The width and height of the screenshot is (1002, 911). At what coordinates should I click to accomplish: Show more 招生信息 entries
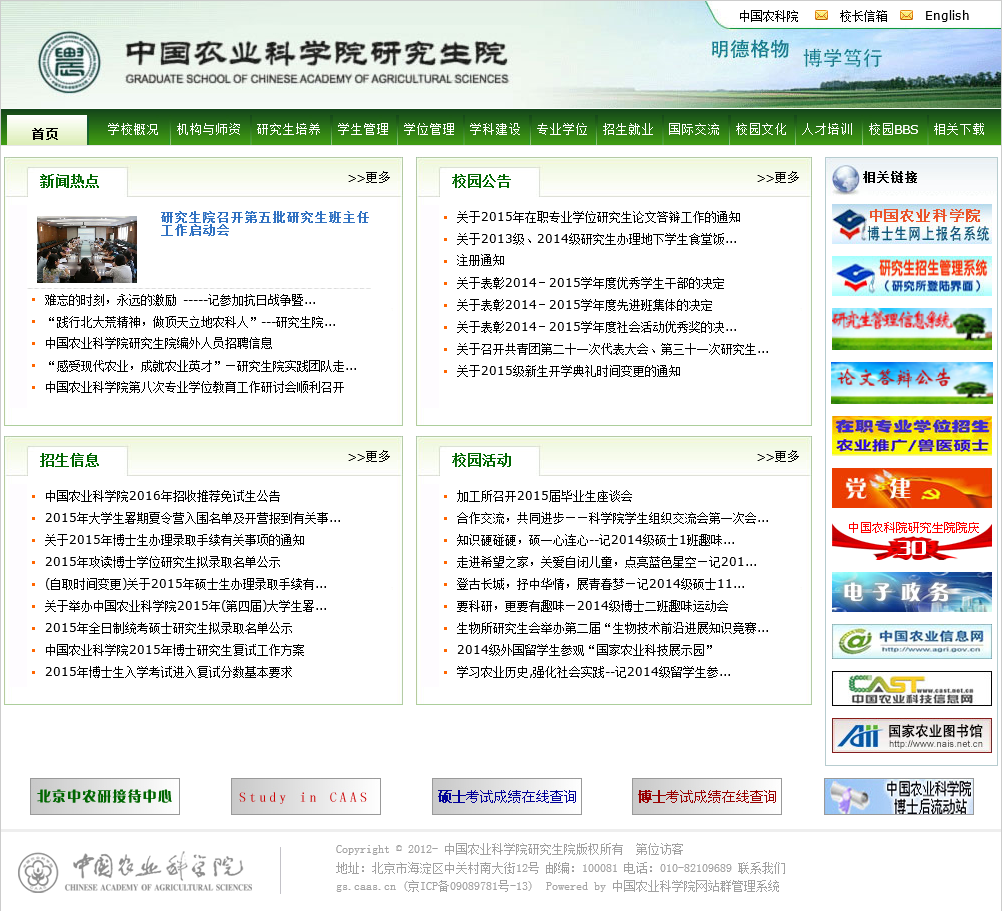point(369,457)
